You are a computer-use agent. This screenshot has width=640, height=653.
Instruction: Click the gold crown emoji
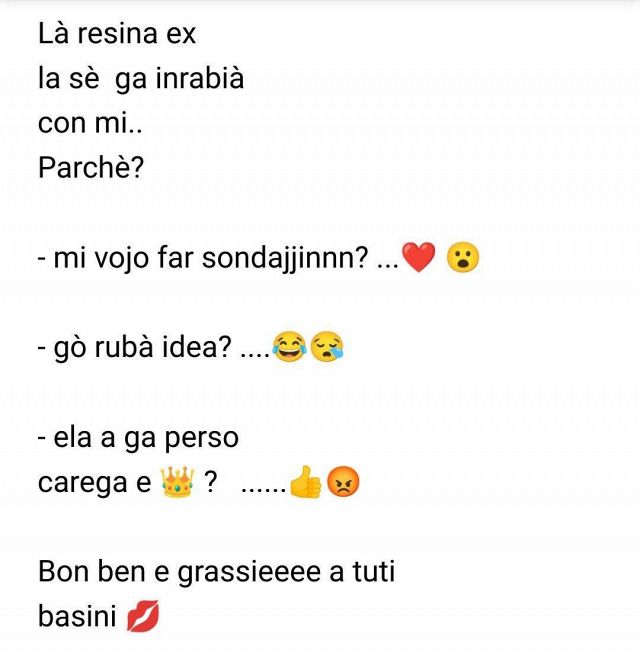coord(177,482)
